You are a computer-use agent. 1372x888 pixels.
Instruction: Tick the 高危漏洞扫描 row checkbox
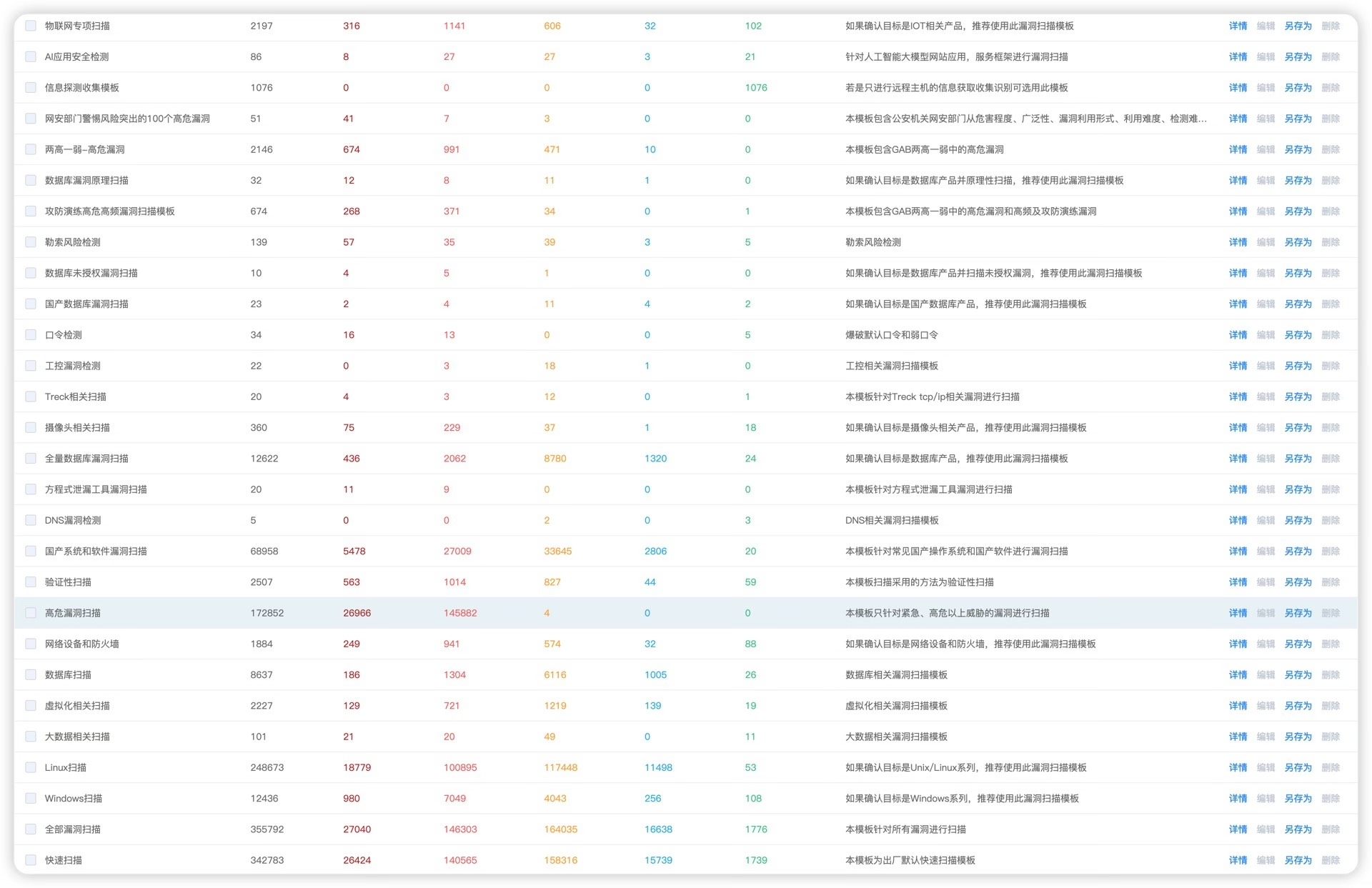tap(31, 613)
